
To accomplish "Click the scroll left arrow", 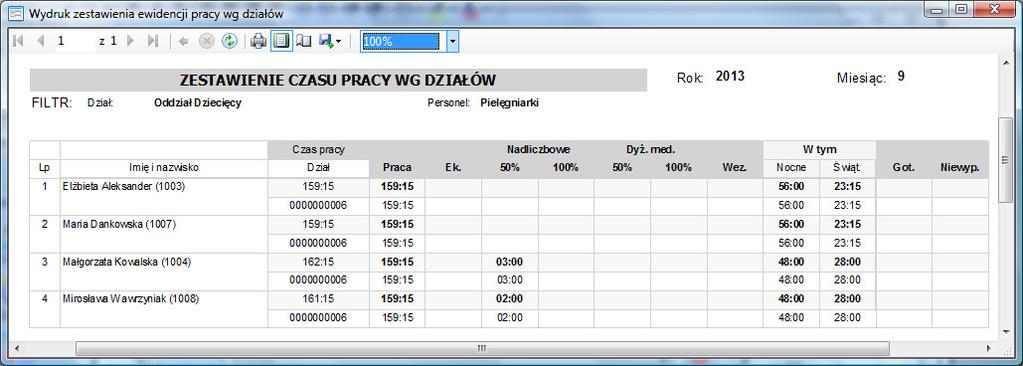I will [x=18, y=348].
